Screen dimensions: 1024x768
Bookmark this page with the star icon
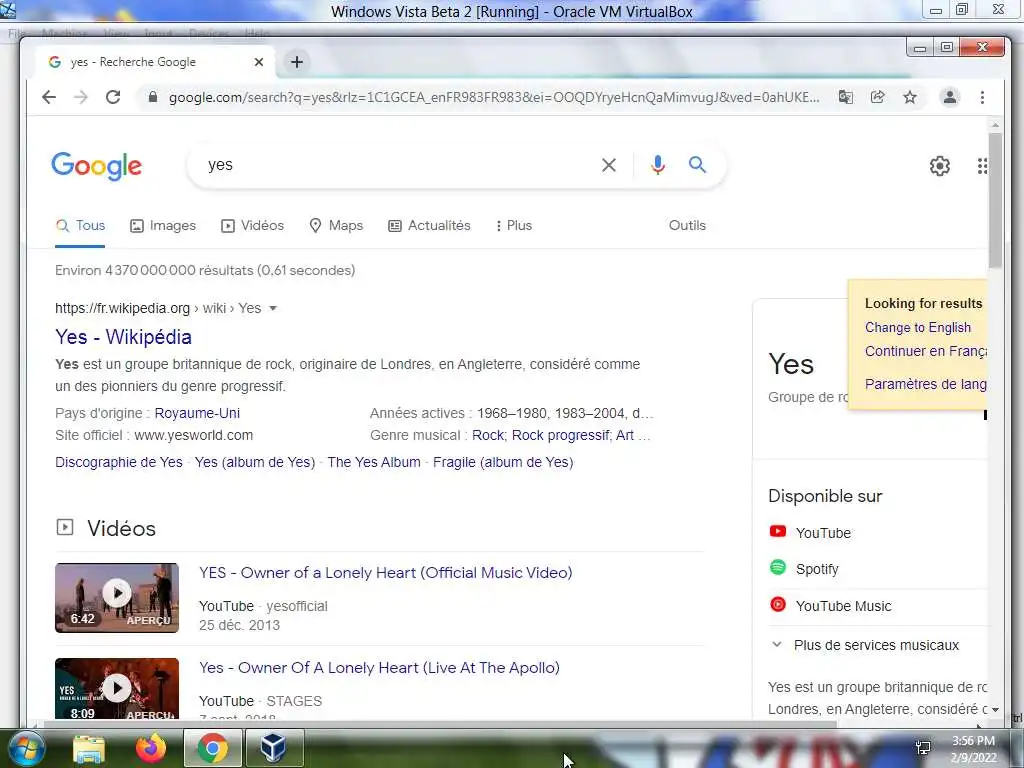click(910, 97)
